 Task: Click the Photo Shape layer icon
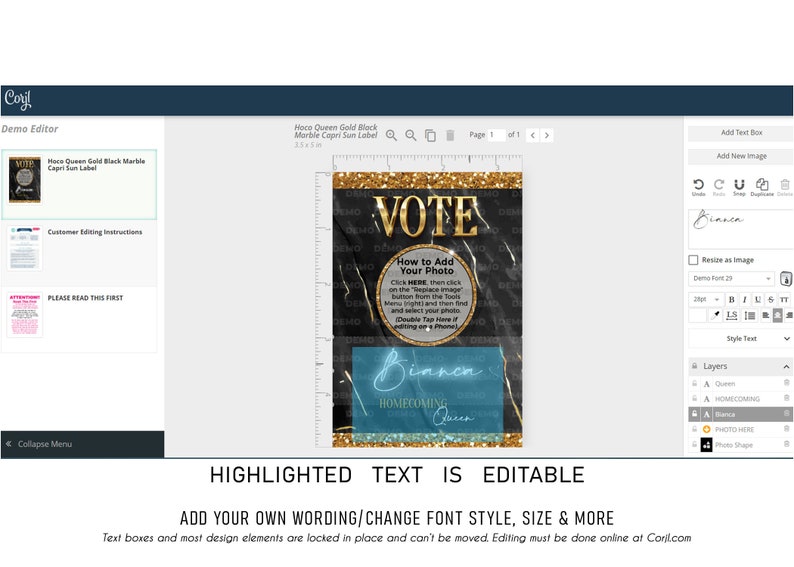706,445
